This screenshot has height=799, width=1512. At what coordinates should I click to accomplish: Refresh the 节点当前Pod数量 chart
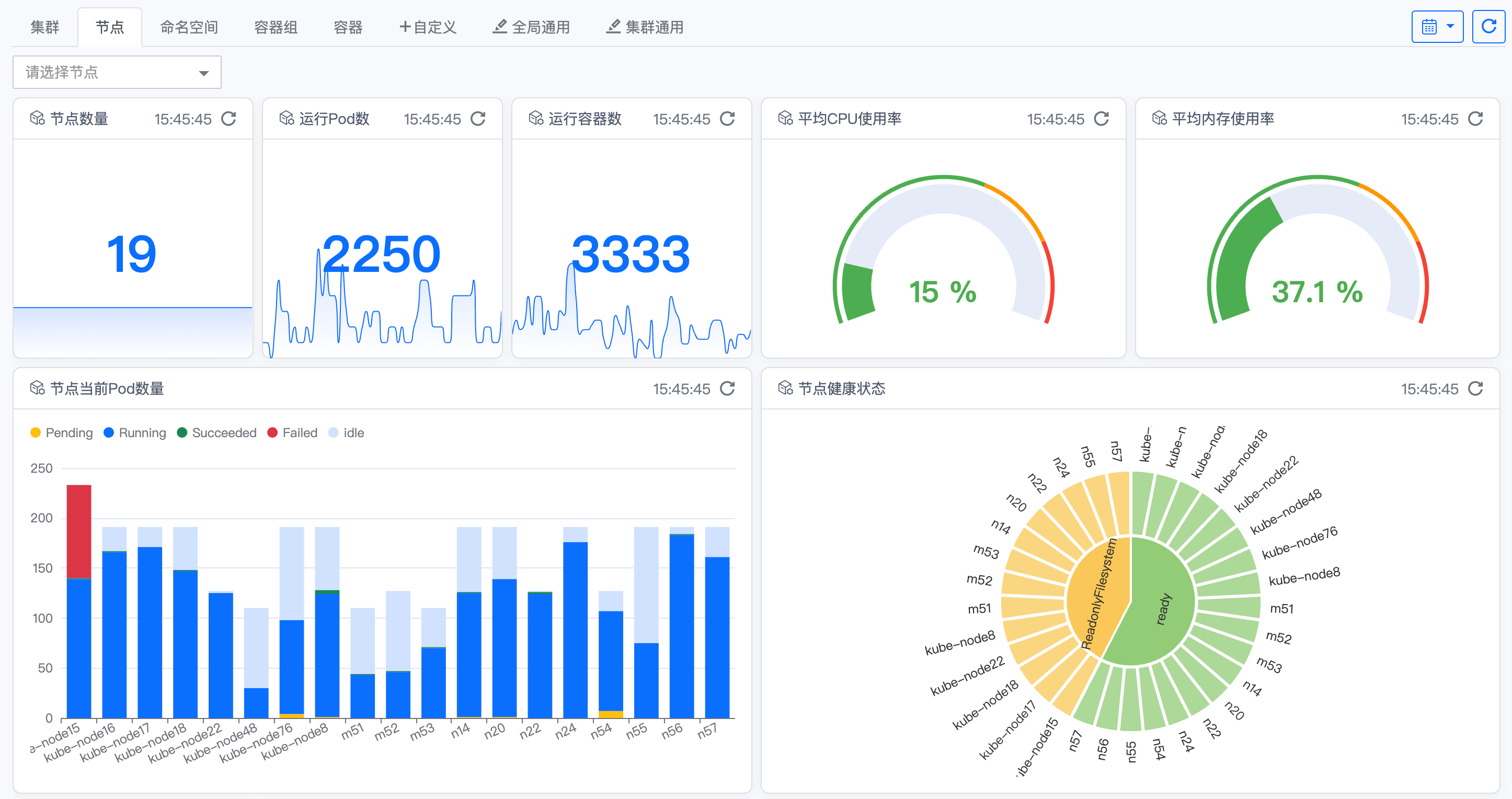click(x=727, y=389)
